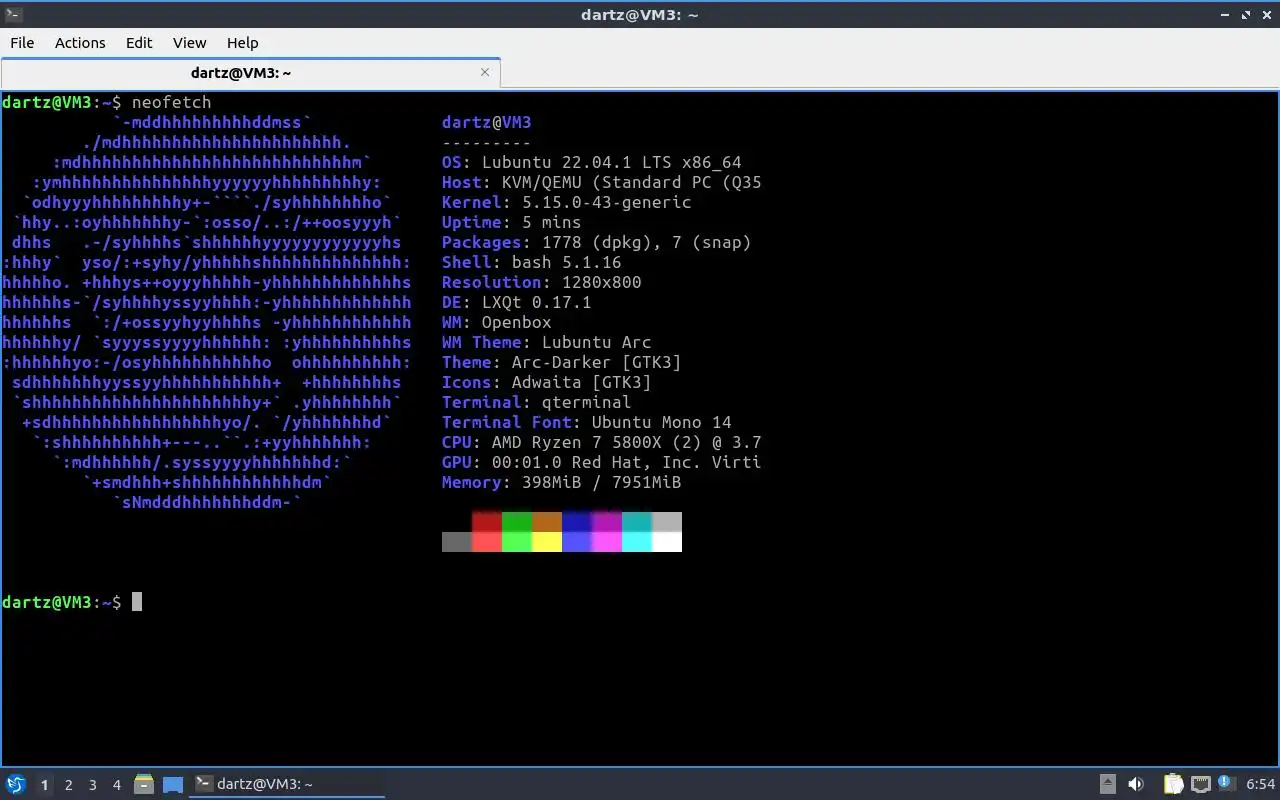Minimize the qterminal window

[1227, 15]
